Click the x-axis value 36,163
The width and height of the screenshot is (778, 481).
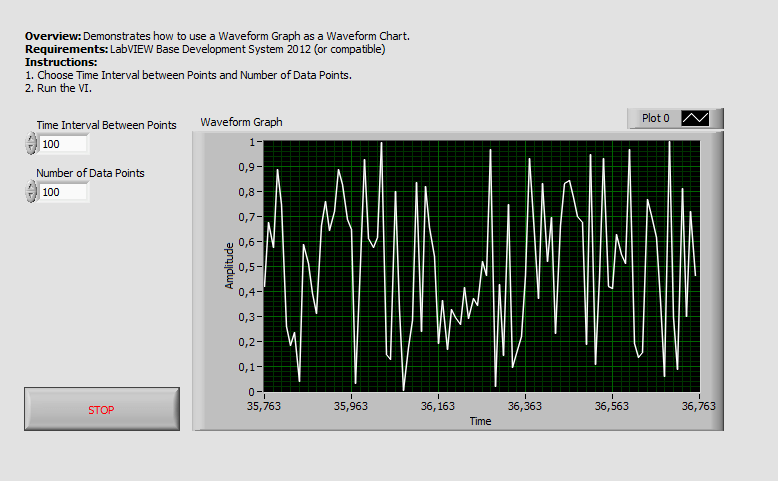pos(438,406)
